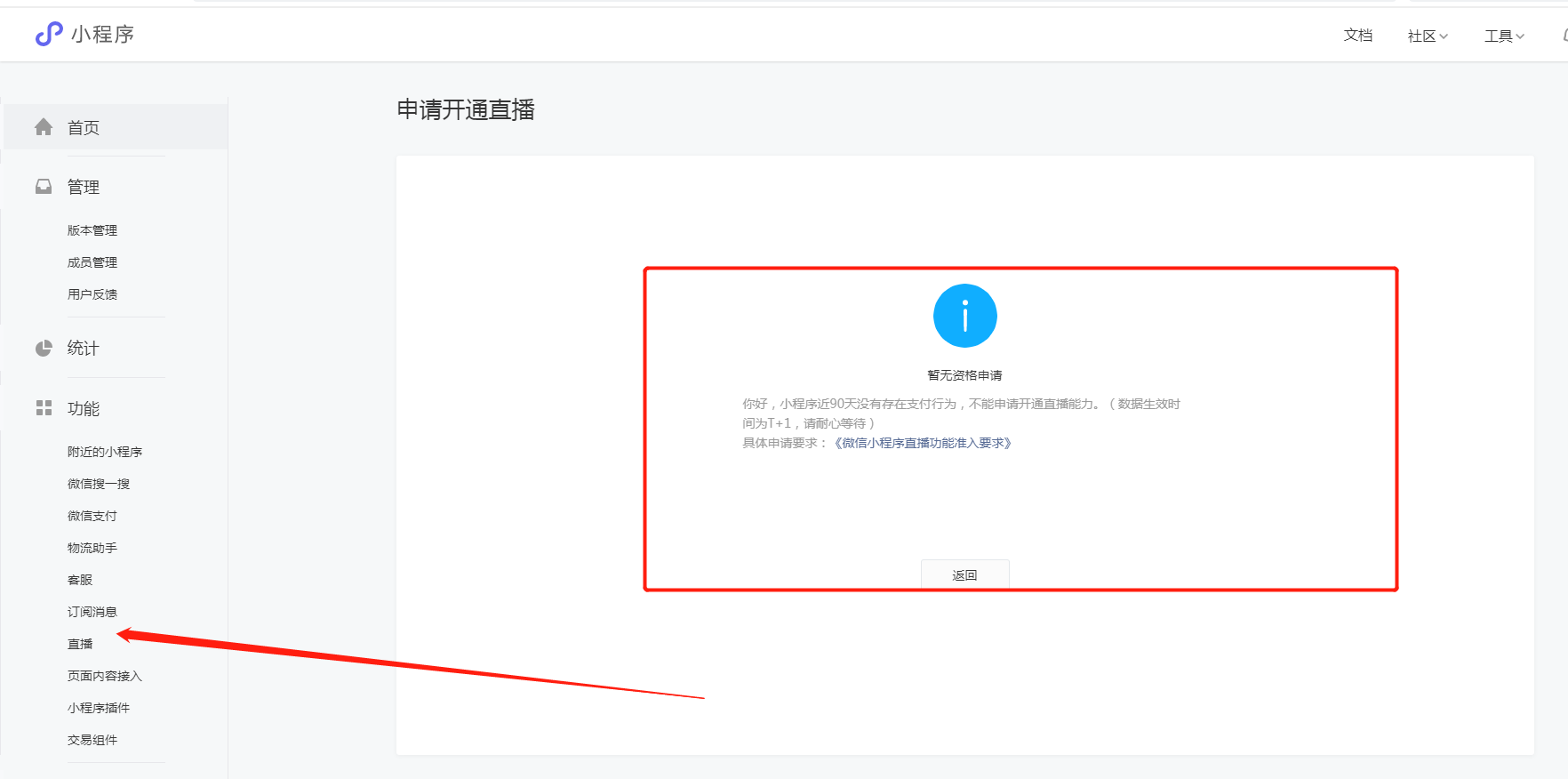Image resolution: width=1568 pixels, height=779 pixels.
Task: Open 客服 in the sidebar
Action: click(80, 580)
